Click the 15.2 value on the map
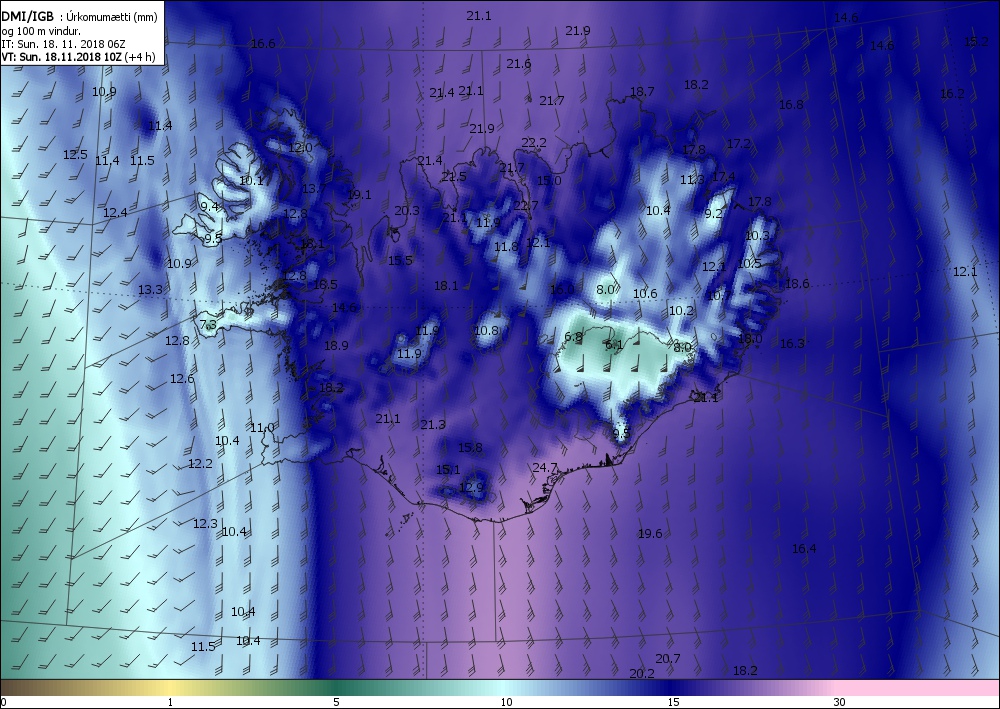This screenshot has width=1000, height=709. pyautogui.click(x=976, y=42)
